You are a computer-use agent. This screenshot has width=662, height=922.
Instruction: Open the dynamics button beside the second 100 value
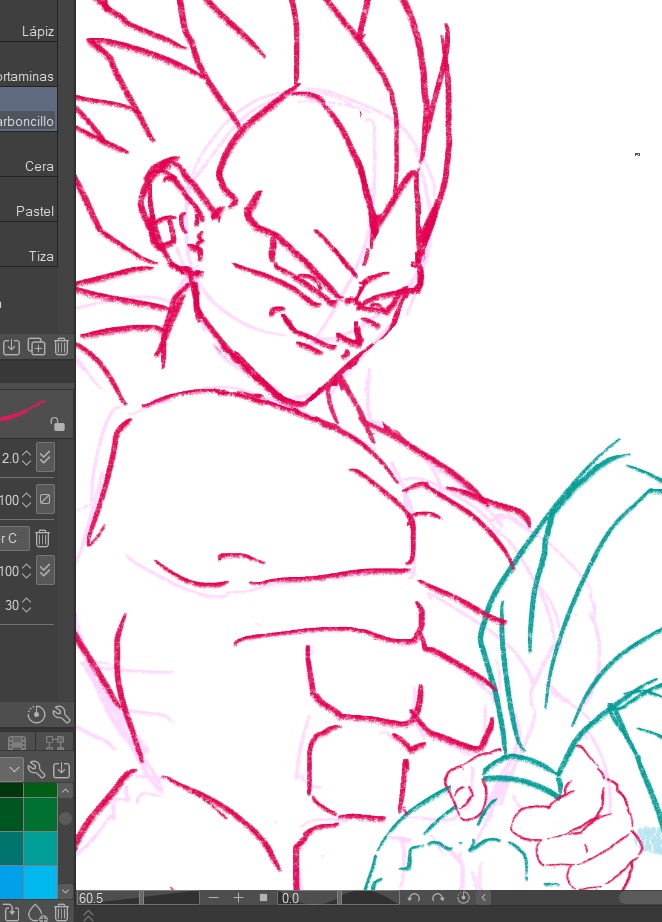[x=45, y=570]
